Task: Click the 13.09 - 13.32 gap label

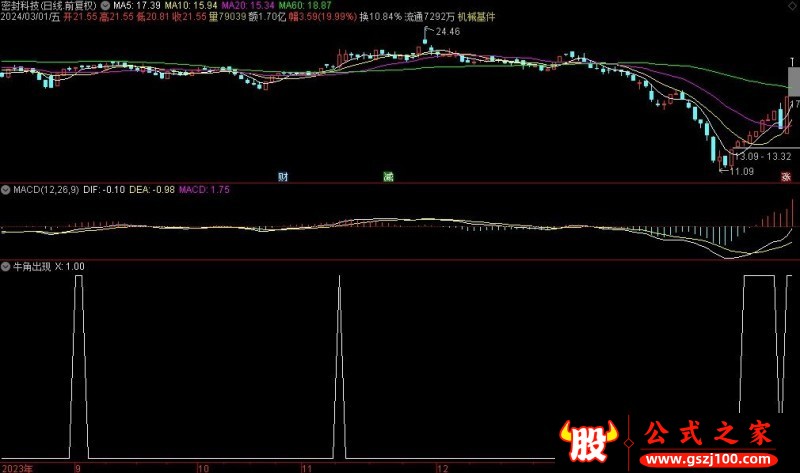Action: point(763,156)
